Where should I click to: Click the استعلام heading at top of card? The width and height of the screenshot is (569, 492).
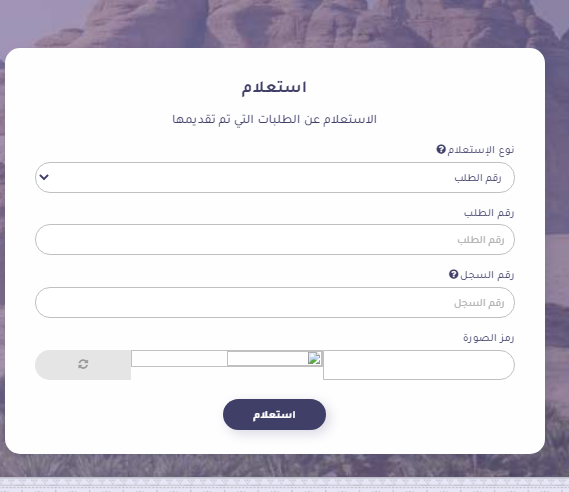click(x=274, y=87)
